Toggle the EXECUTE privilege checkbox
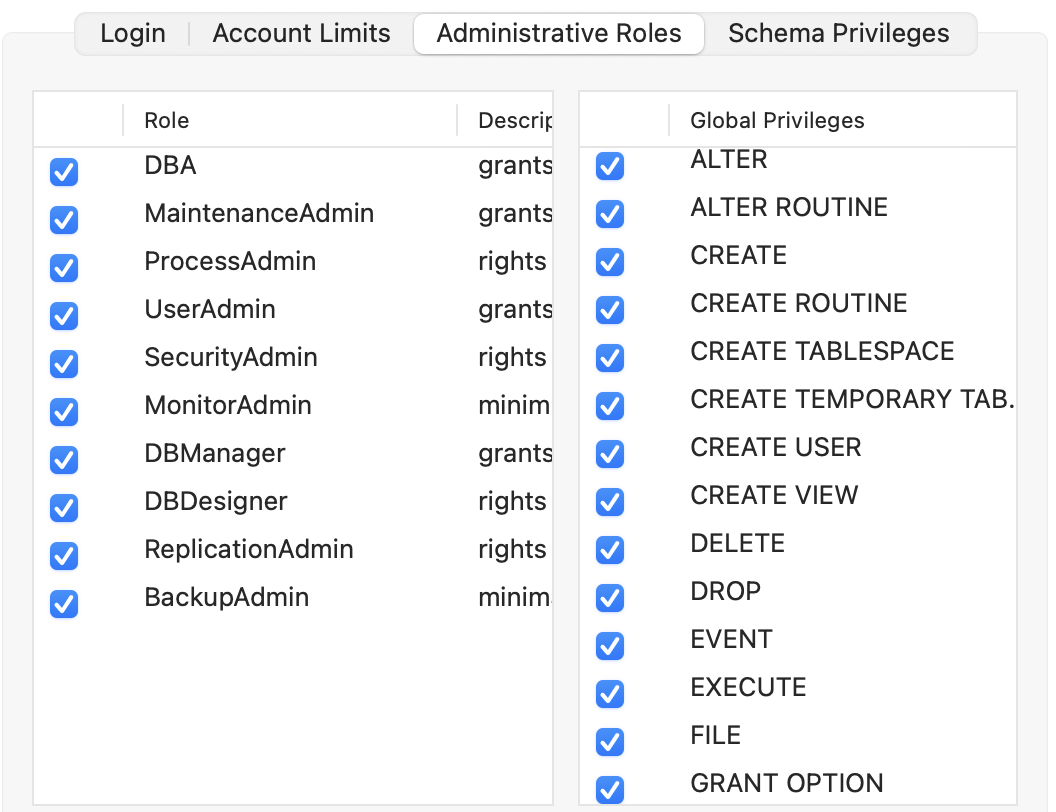 (x=610, y=694)
